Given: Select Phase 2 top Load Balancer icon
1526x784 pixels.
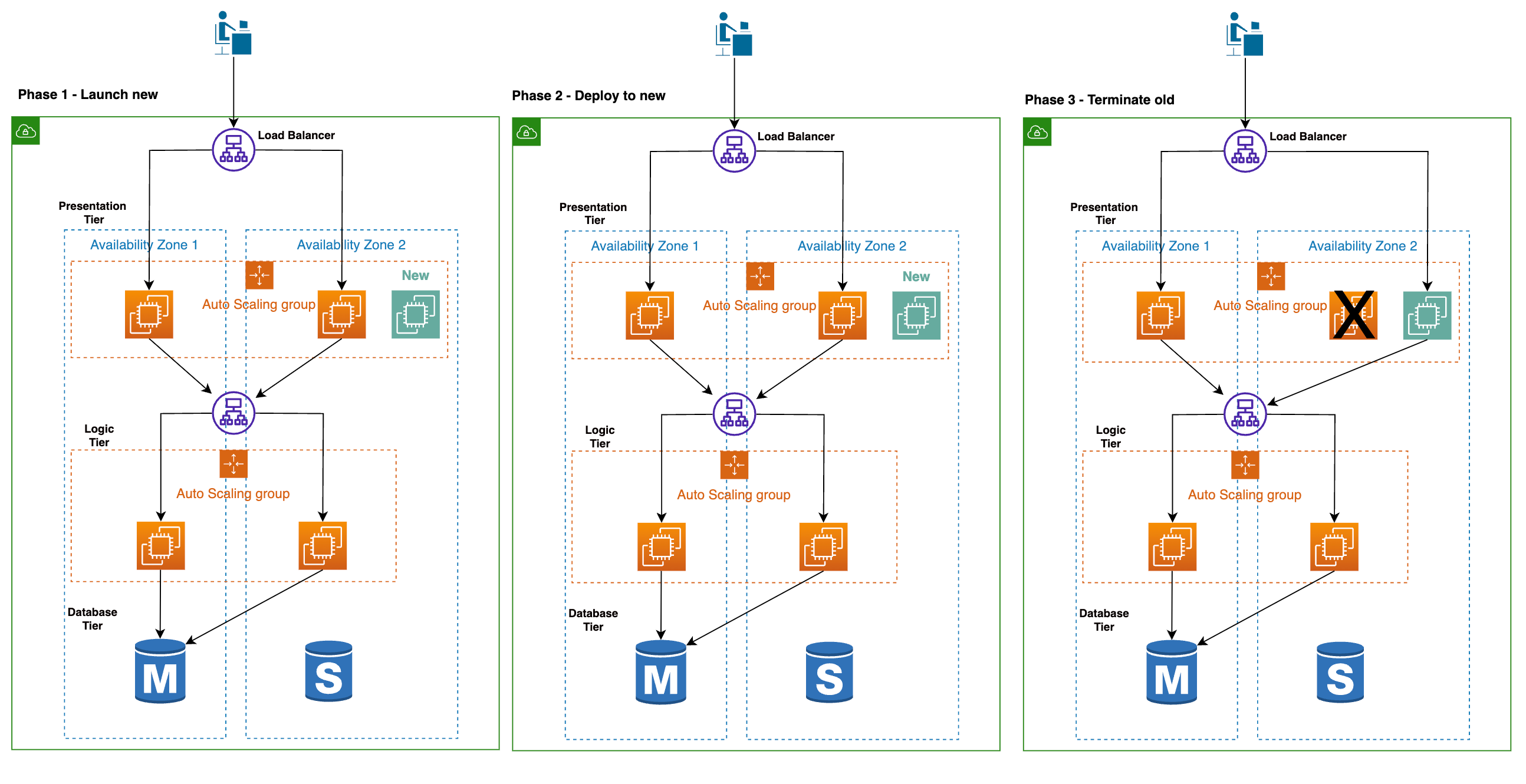Looking at the screenshot, I should (x=734, y=151).
